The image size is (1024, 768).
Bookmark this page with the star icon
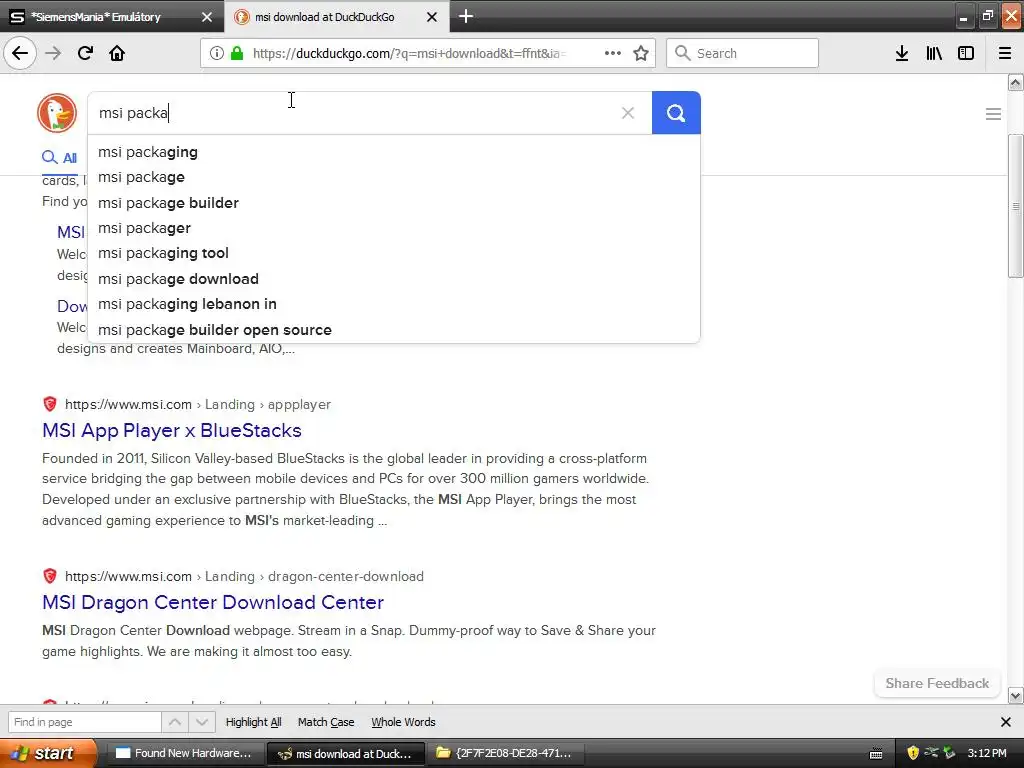click(641, 53)
